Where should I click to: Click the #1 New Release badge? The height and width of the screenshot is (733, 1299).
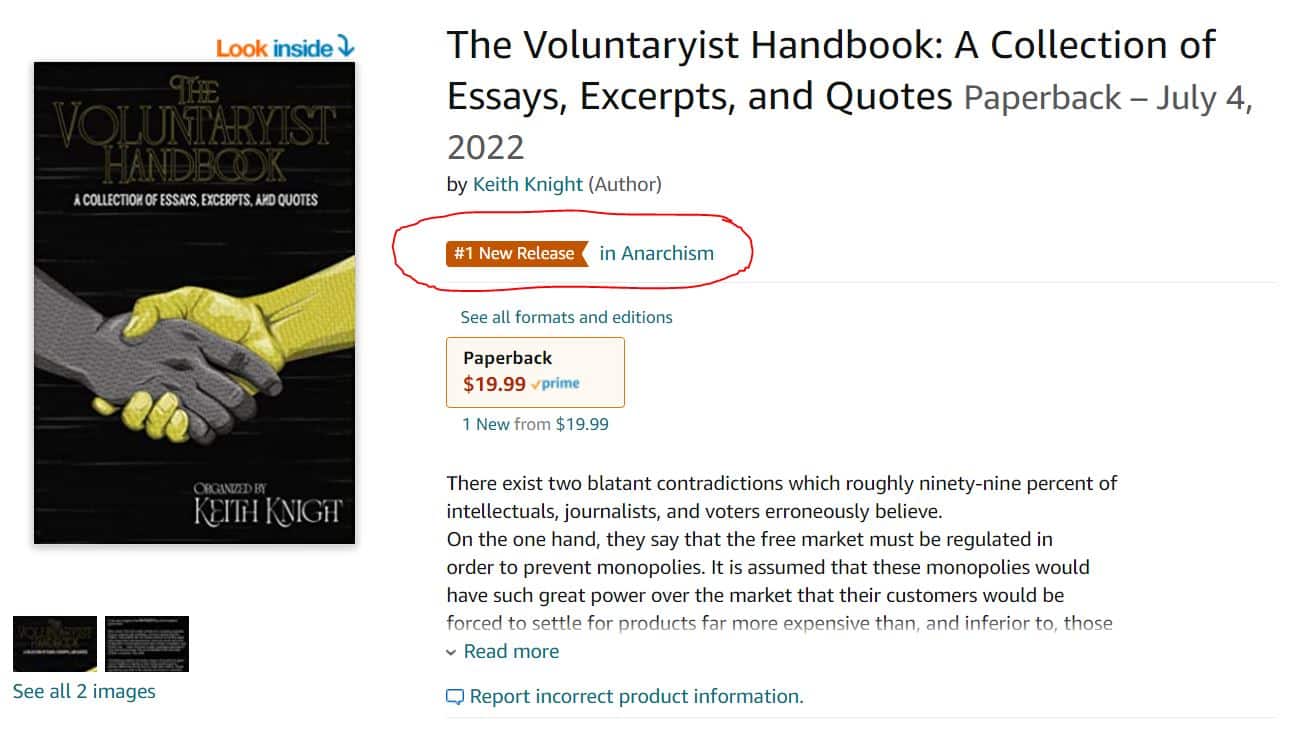click(x=515, y=253)
